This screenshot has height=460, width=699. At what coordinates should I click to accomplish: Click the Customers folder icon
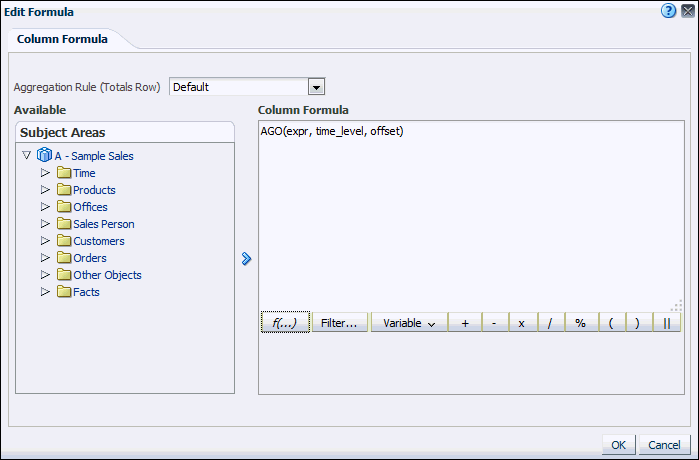click(x=64, y=241)
